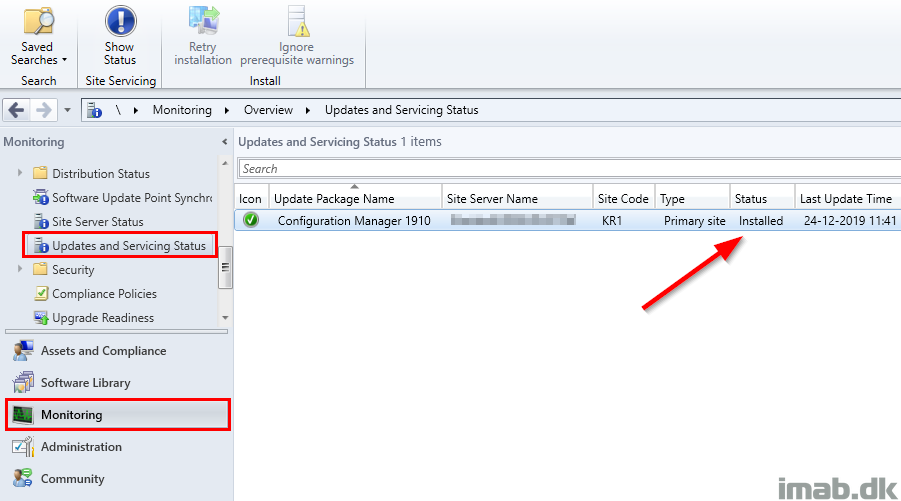The height and width of the screenshot is (501, 901).
Task: Click the Search input field
Action: (x=569, y=168)
